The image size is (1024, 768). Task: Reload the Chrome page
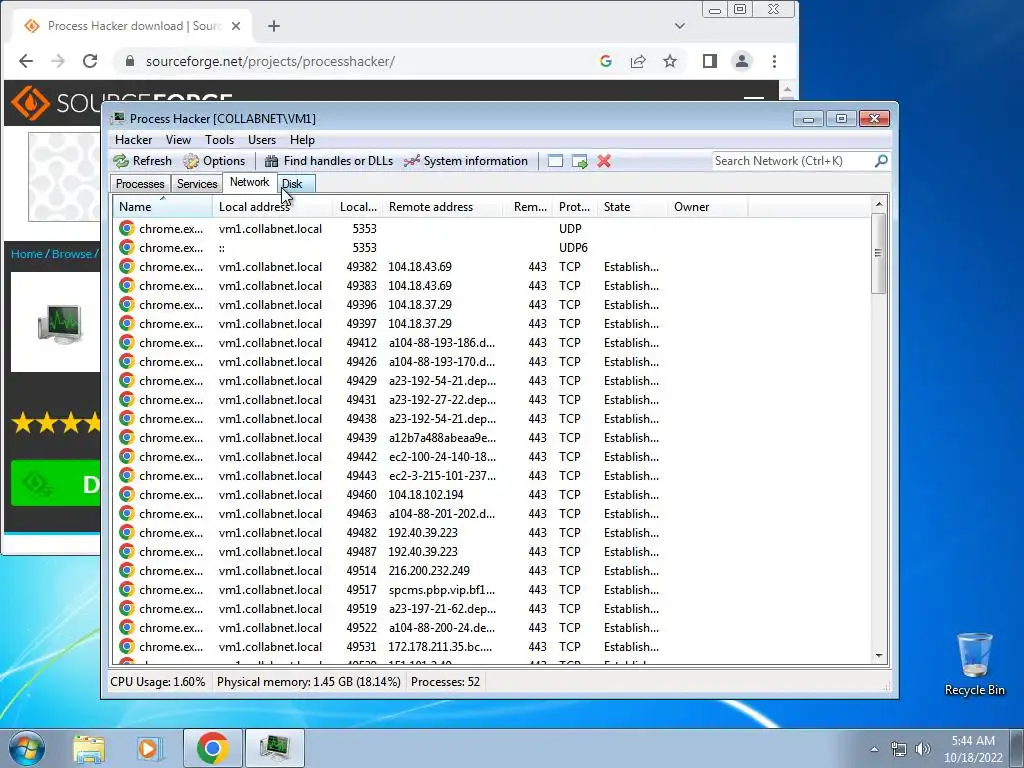pyautogui.click(x=90, y=61)
